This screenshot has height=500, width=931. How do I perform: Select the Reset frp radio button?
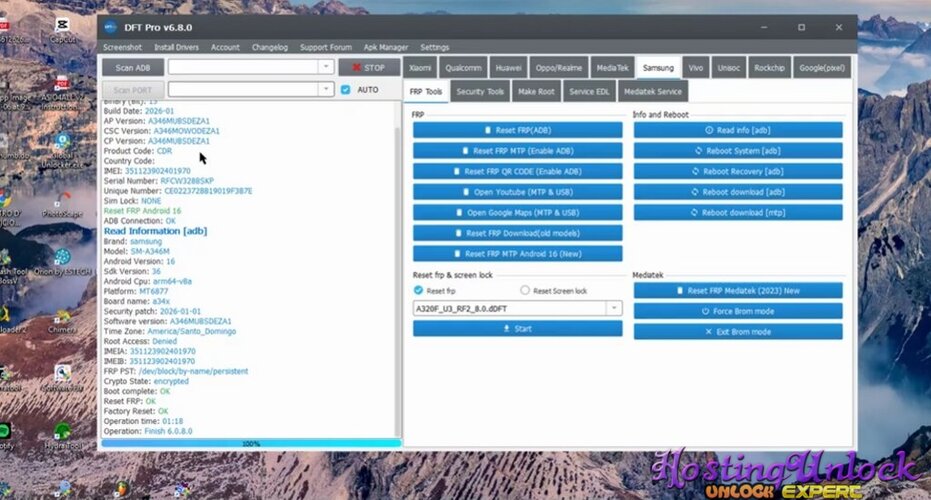[419, 291]
